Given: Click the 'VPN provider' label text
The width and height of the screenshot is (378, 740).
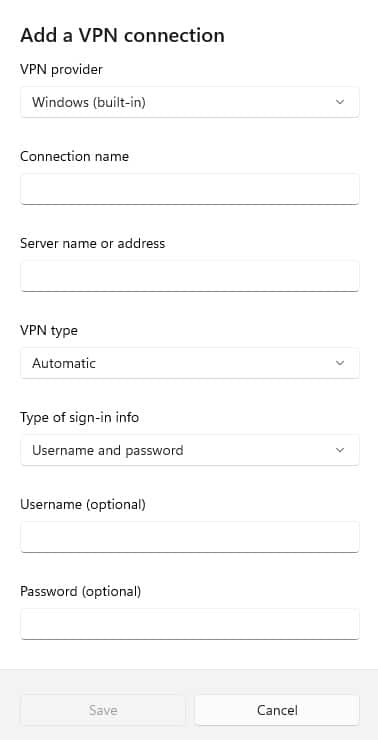Looking at the screenshot, I should click(x=61, y=69).
